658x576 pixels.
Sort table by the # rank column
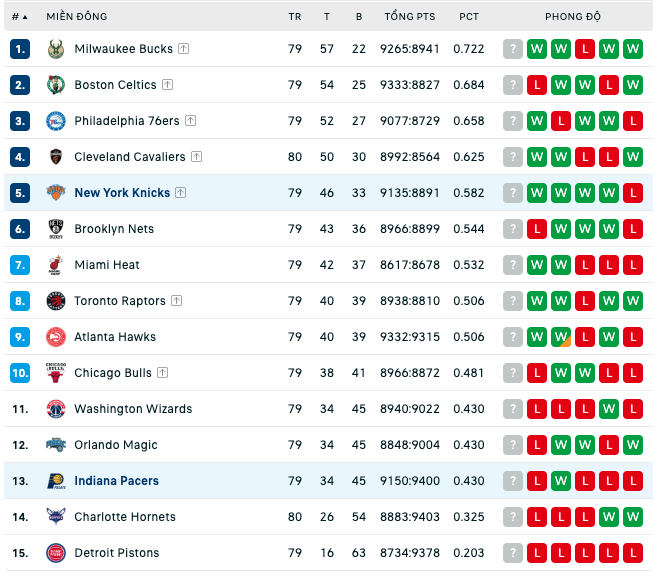click(x=20, y=17)
